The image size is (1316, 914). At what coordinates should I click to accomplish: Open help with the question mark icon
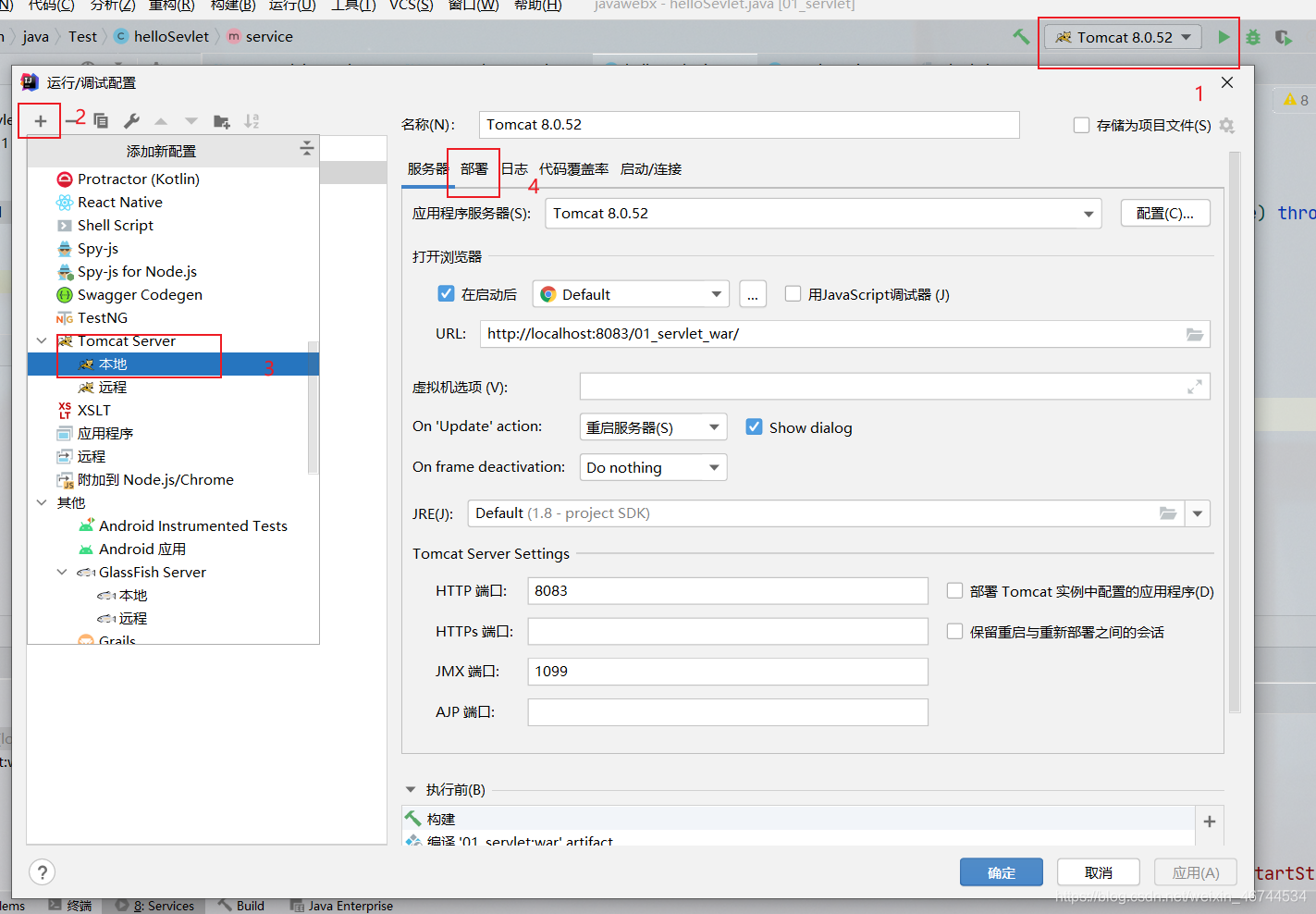click(43, 871)
